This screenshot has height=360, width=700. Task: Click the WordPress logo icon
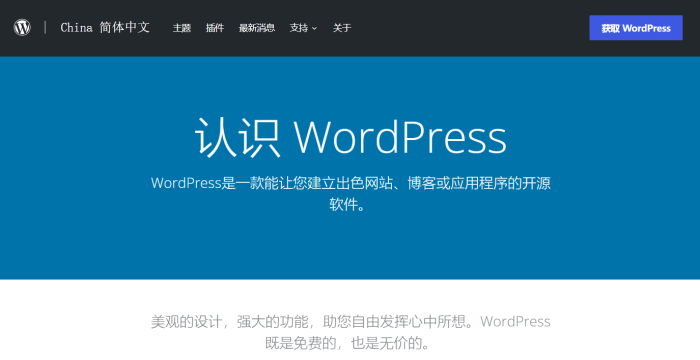coord(22,28)
